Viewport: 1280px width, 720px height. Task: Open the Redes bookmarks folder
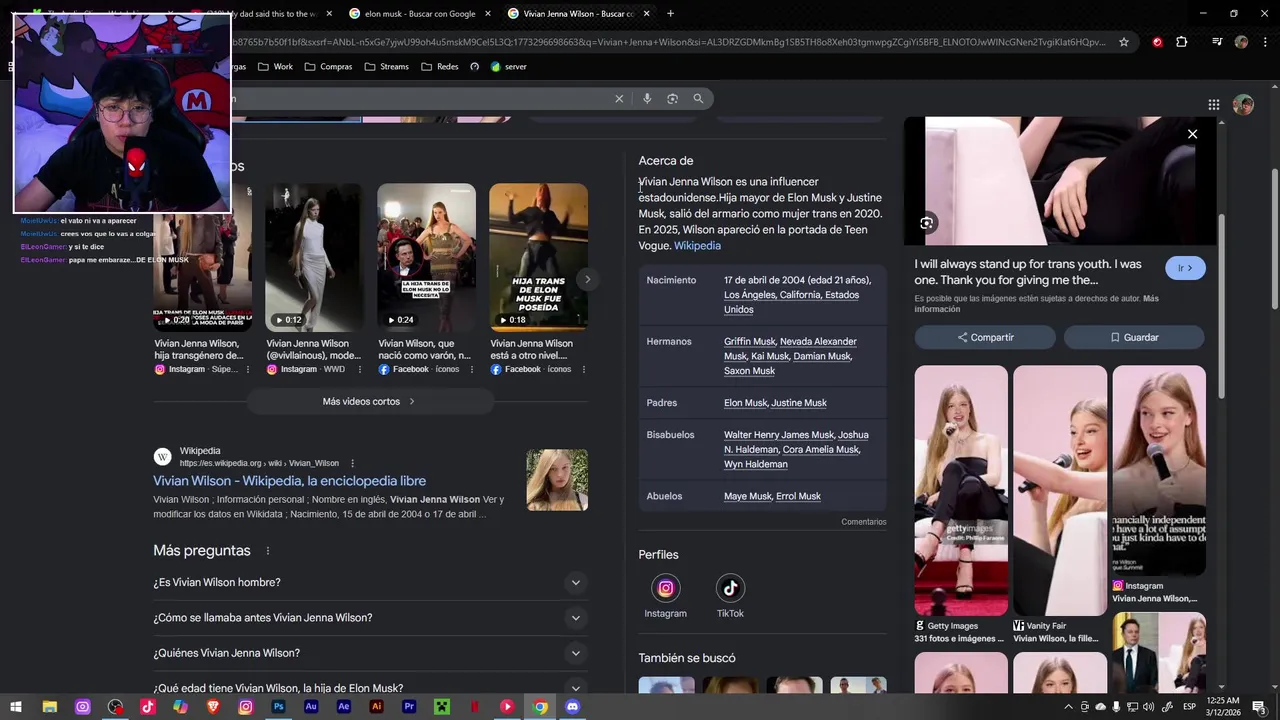(x=440, y=67)
